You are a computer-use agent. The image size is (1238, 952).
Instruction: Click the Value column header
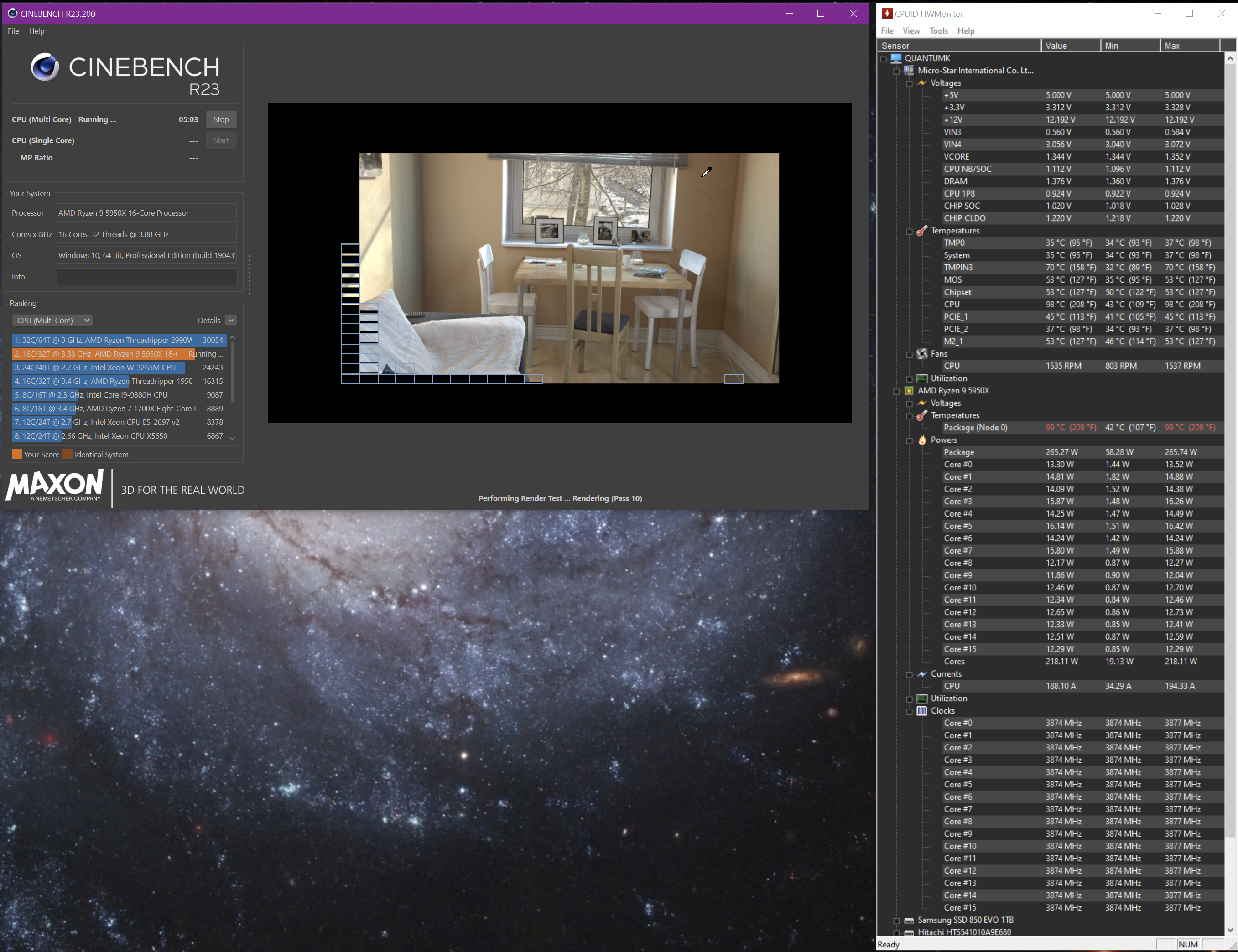(1070, 45)
